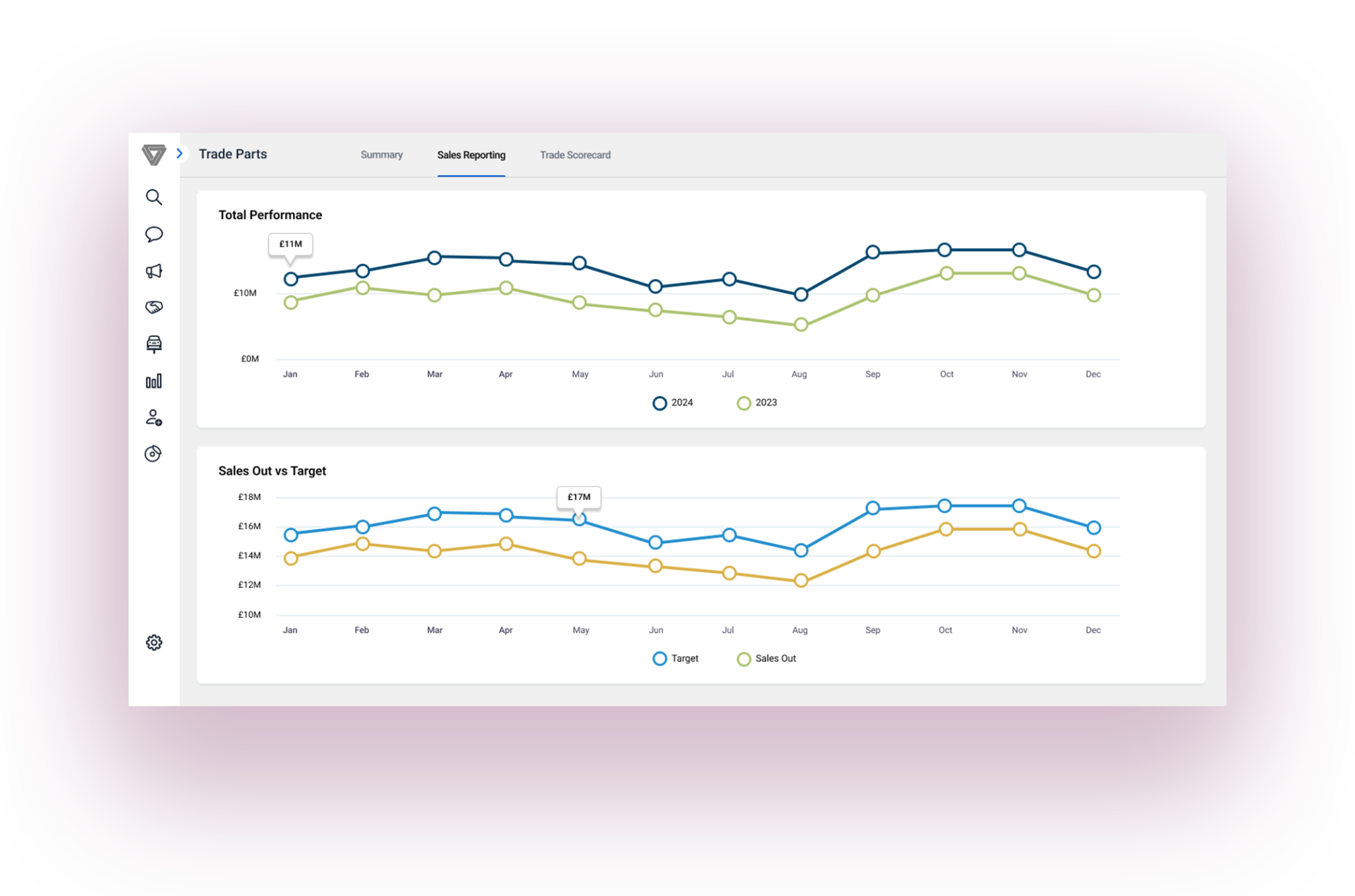This screenshot has width=1355, height=896.
Task: Click the search magnifier icon in sidebar
Action: 153,197
